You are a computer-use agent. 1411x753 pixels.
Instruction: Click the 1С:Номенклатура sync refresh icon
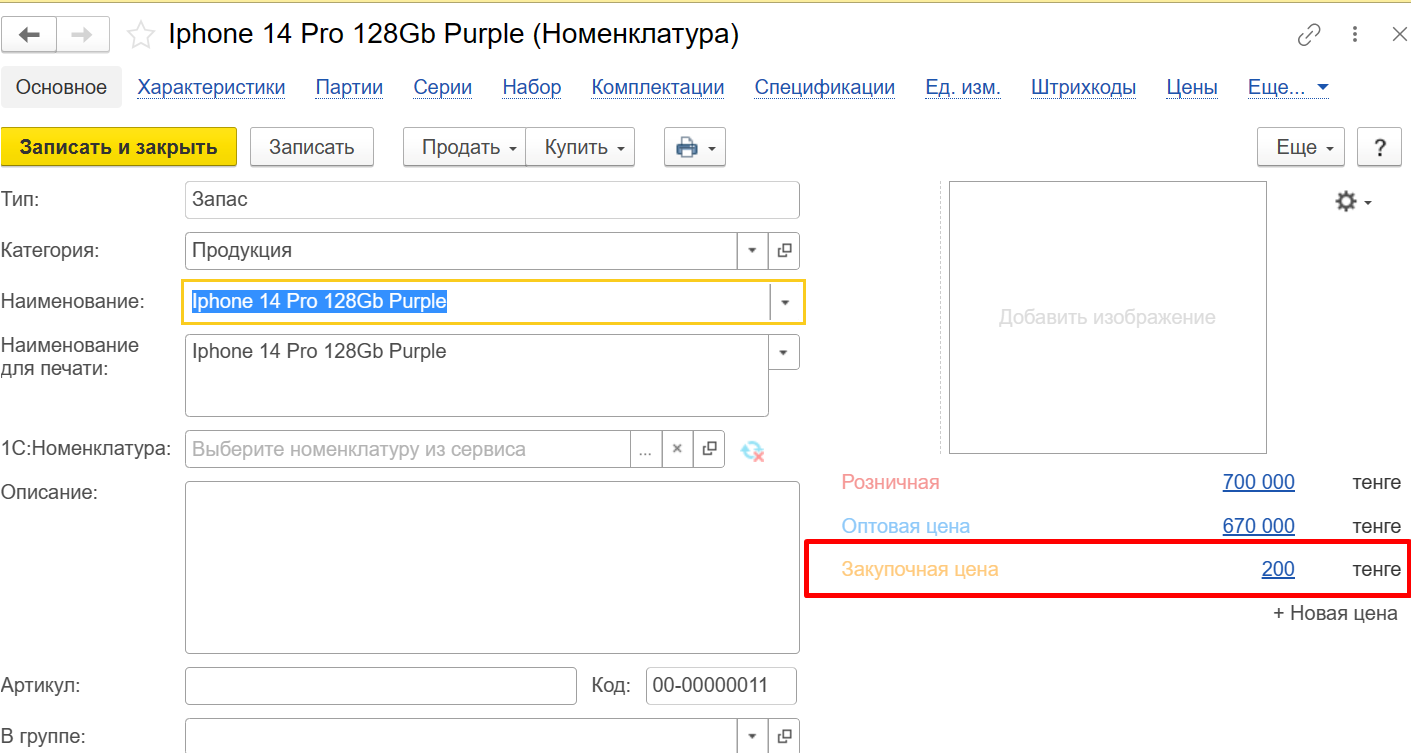(x=752, y=450)
